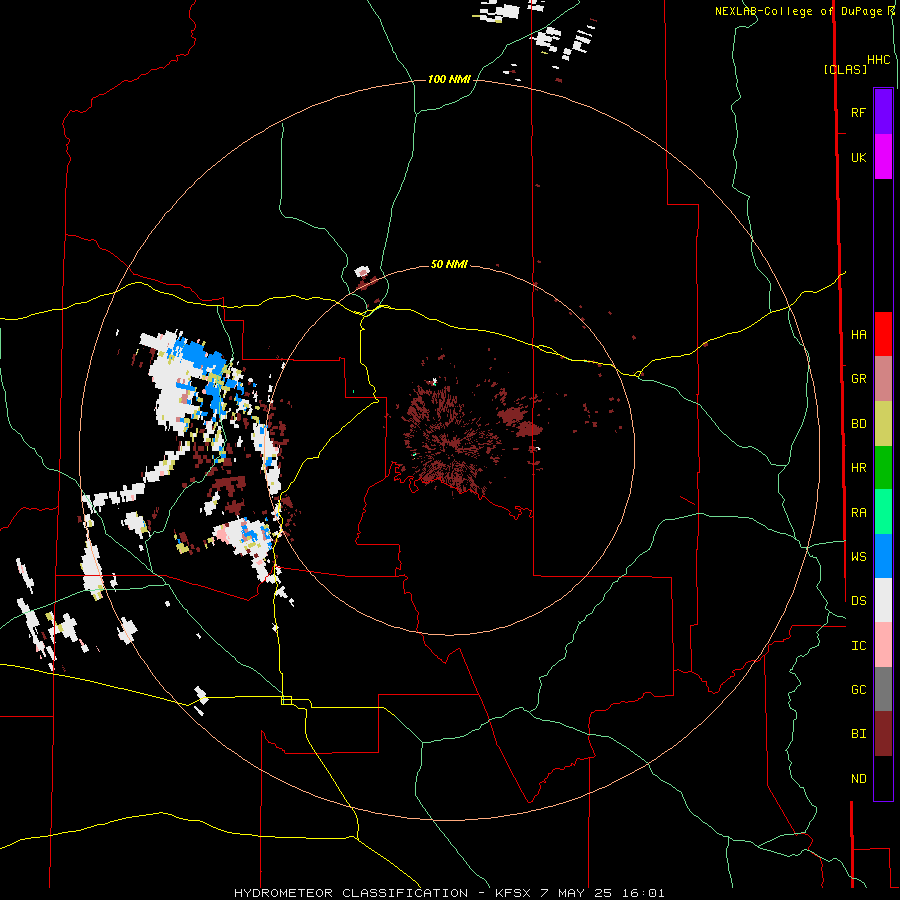Viewport: 900px width, 900px height.
Task: Click the 'ND' legend label
Action: (858, 779)
